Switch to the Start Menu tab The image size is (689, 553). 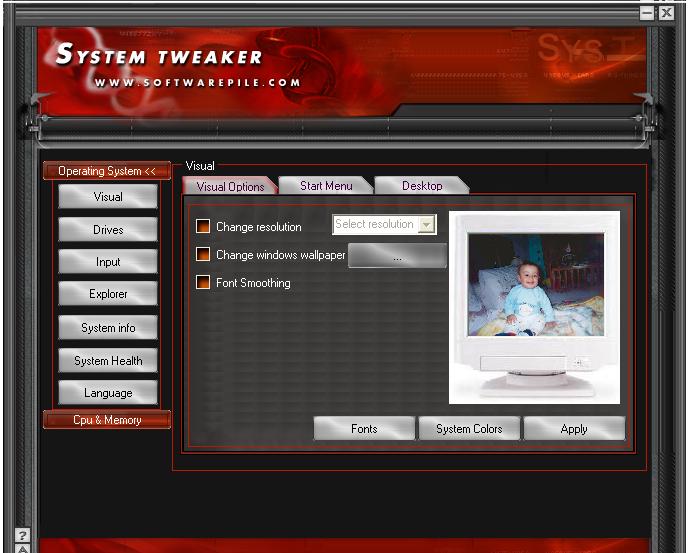(x=326, y=186)
